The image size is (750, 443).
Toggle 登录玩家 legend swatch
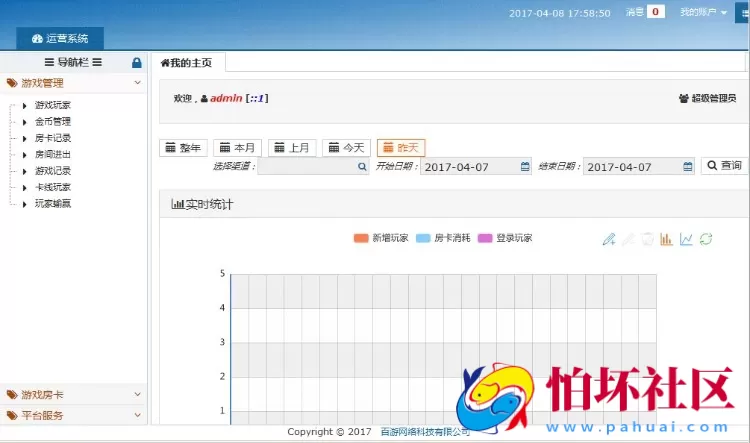pyautogui.click(x=485, y=238)
